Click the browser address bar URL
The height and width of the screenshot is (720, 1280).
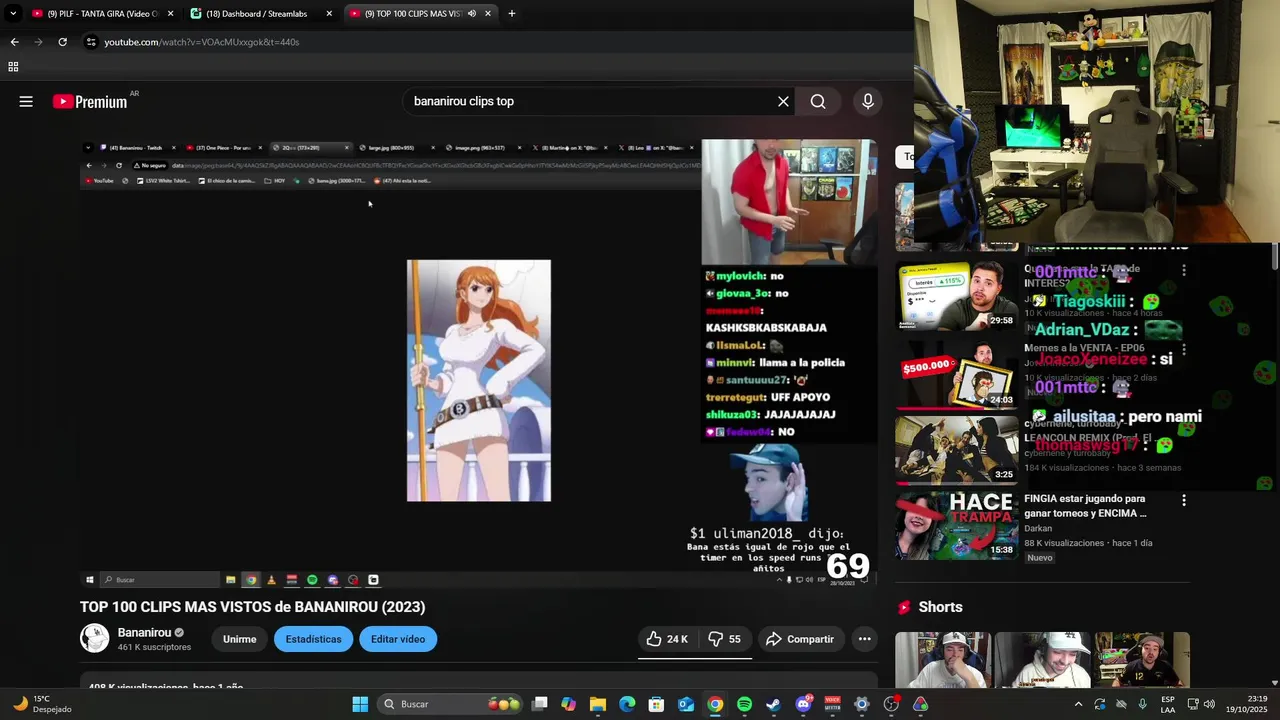pos(202,42)
